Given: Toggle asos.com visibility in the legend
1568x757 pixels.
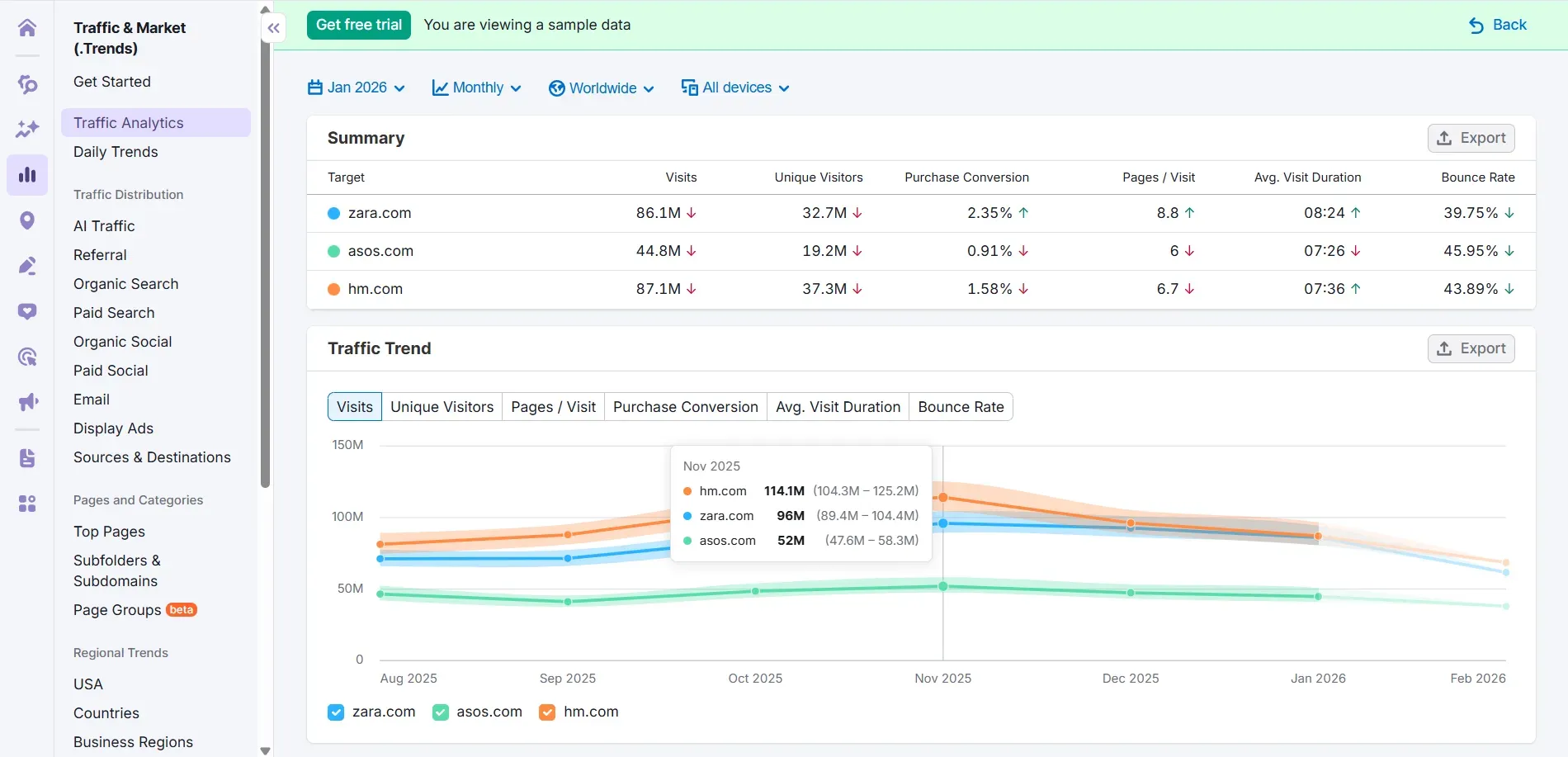Looking at the screenshot, I should [441, 712].
